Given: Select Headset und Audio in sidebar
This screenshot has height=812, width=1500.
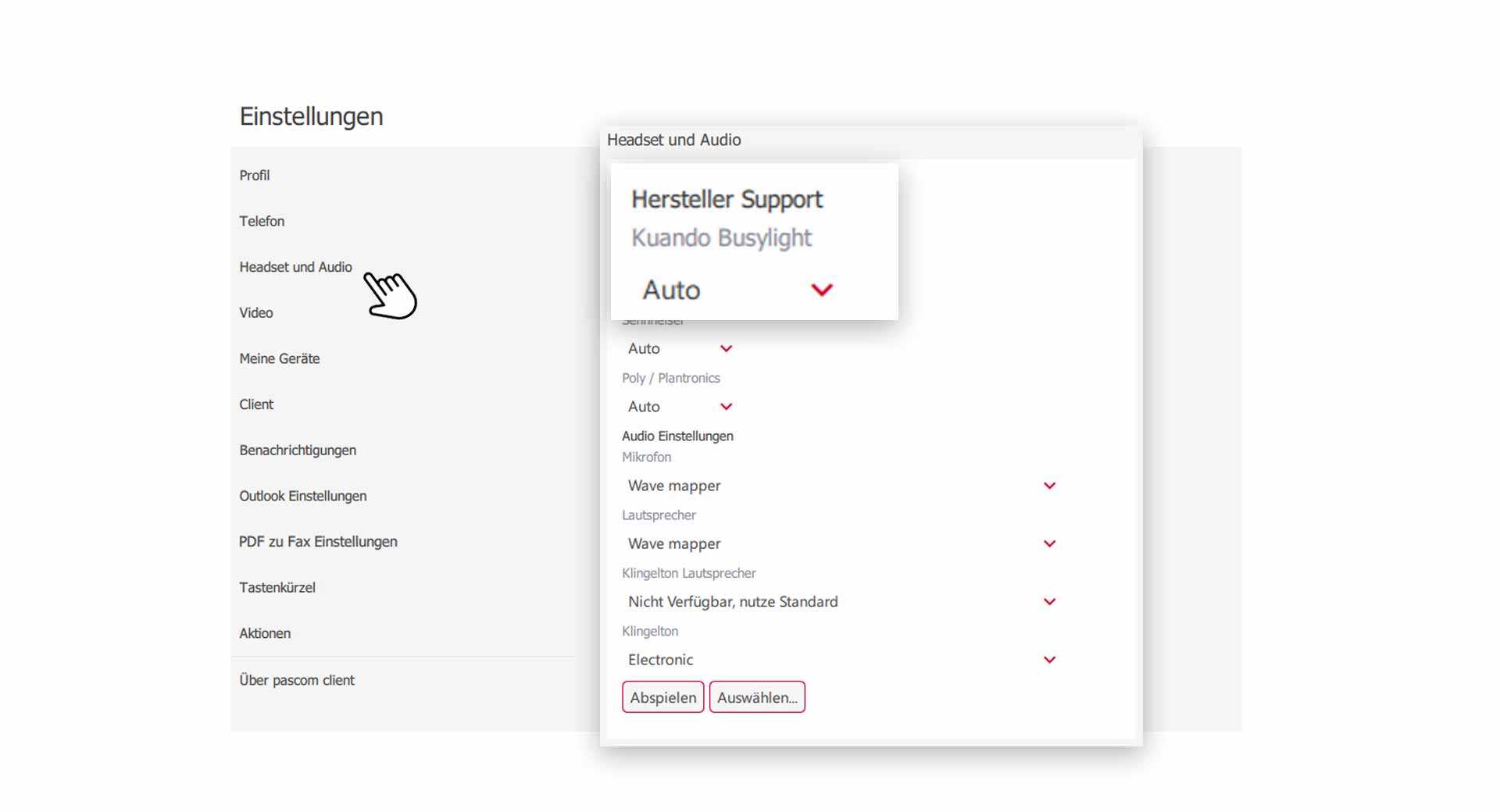Looking at the screenshot, I should coord(295,267).
